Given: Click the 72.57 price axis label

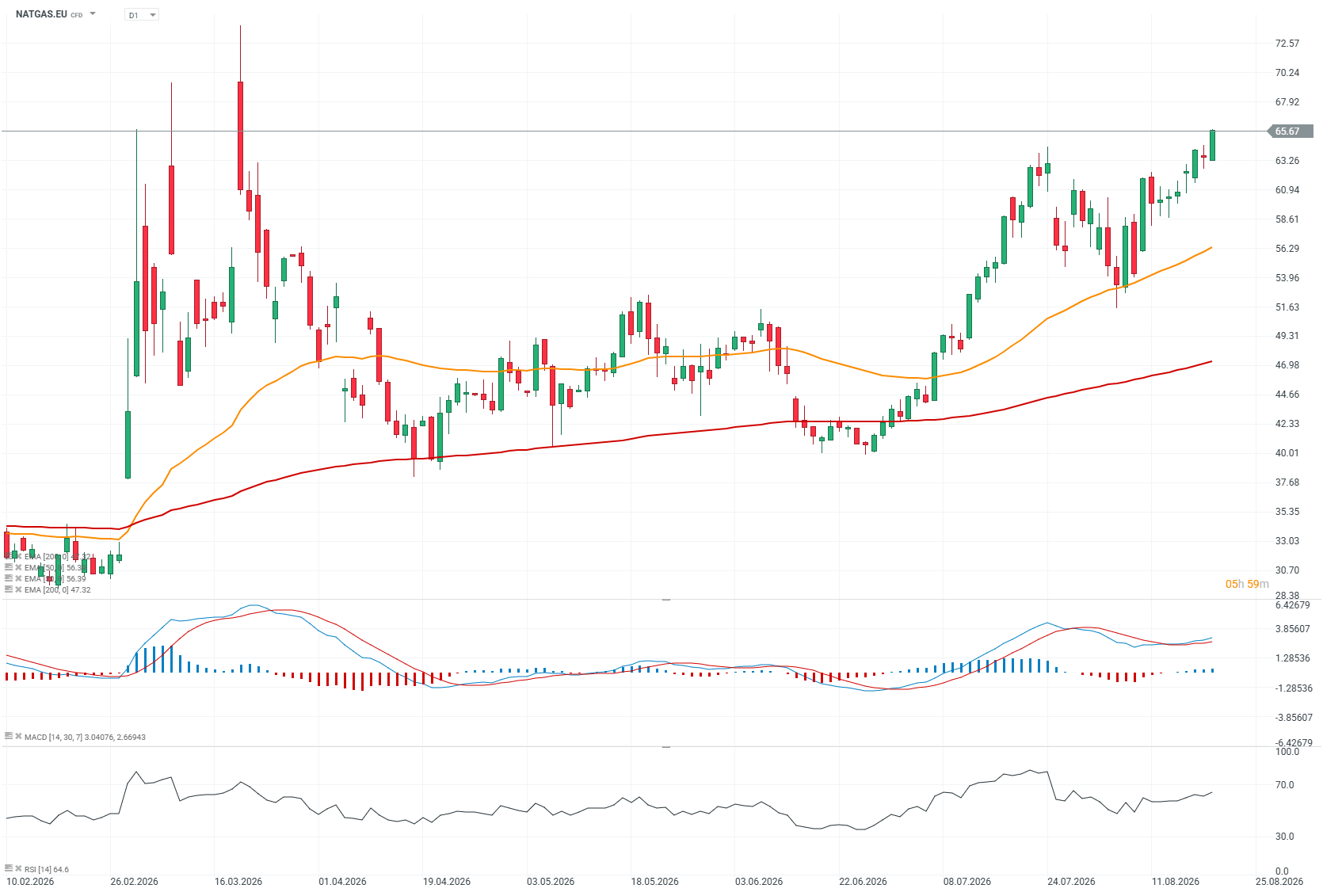Looking at the screenshot, I should 1287,44.
